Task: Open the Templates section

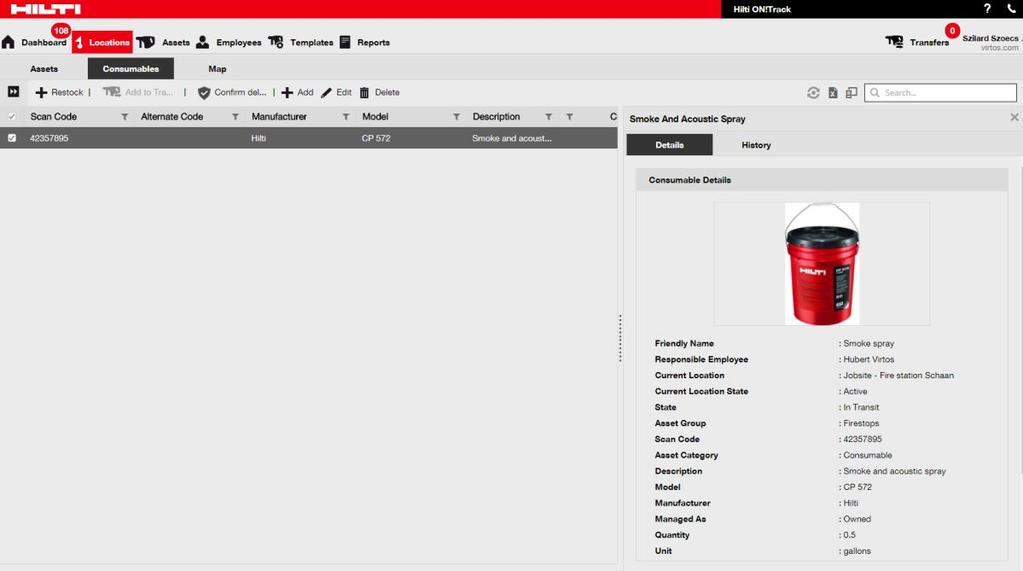Action: pos(301,42)
